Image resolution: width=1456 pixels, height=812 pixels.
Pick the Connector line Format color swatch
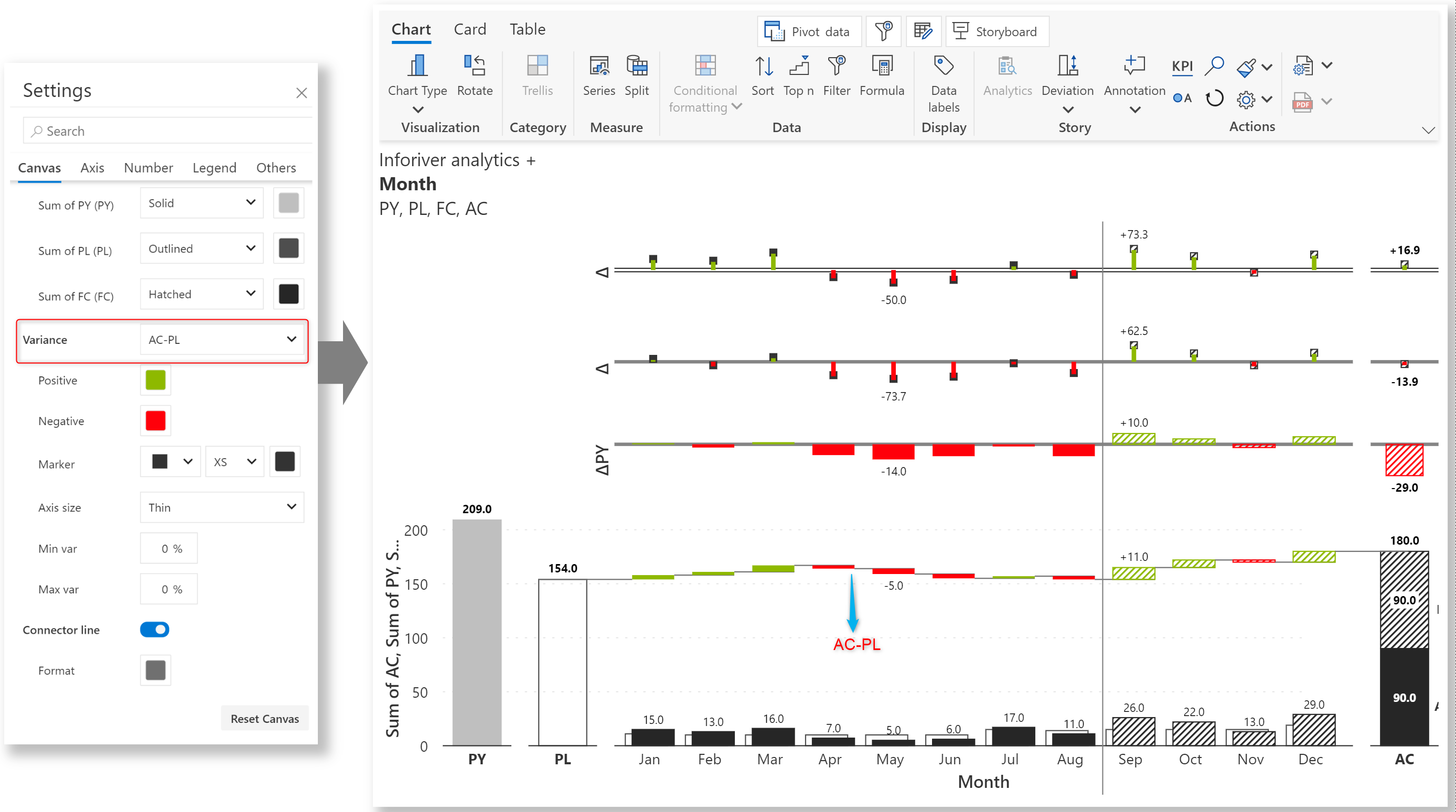155,670
